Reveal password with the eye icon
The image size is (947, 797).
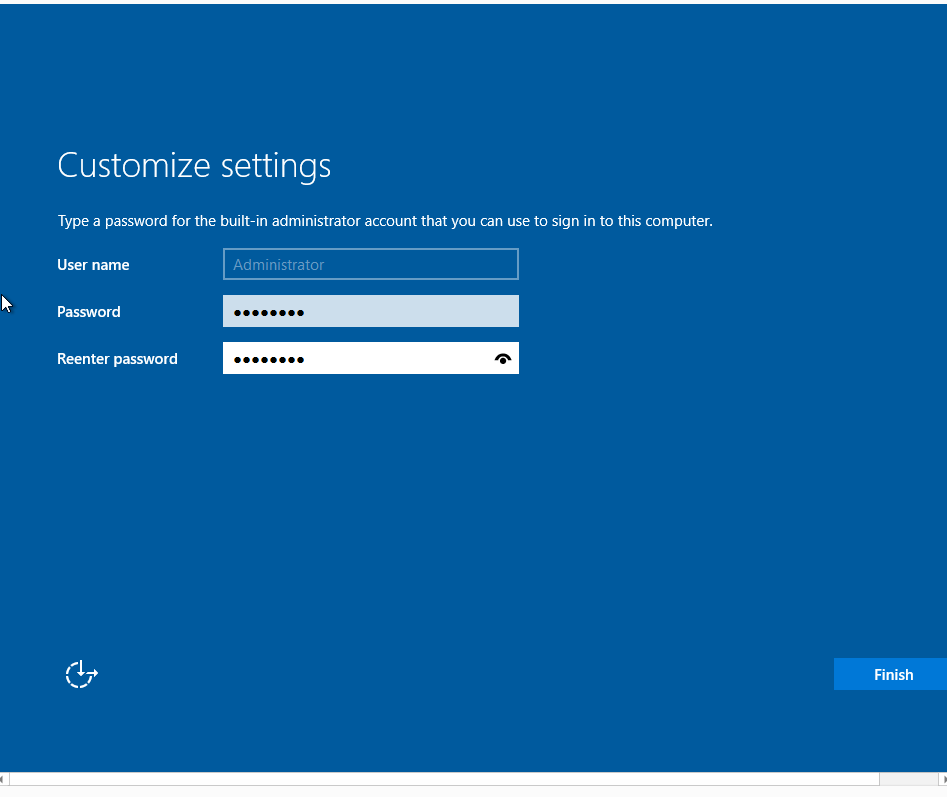pyautogui.click(x=502, y=359)
